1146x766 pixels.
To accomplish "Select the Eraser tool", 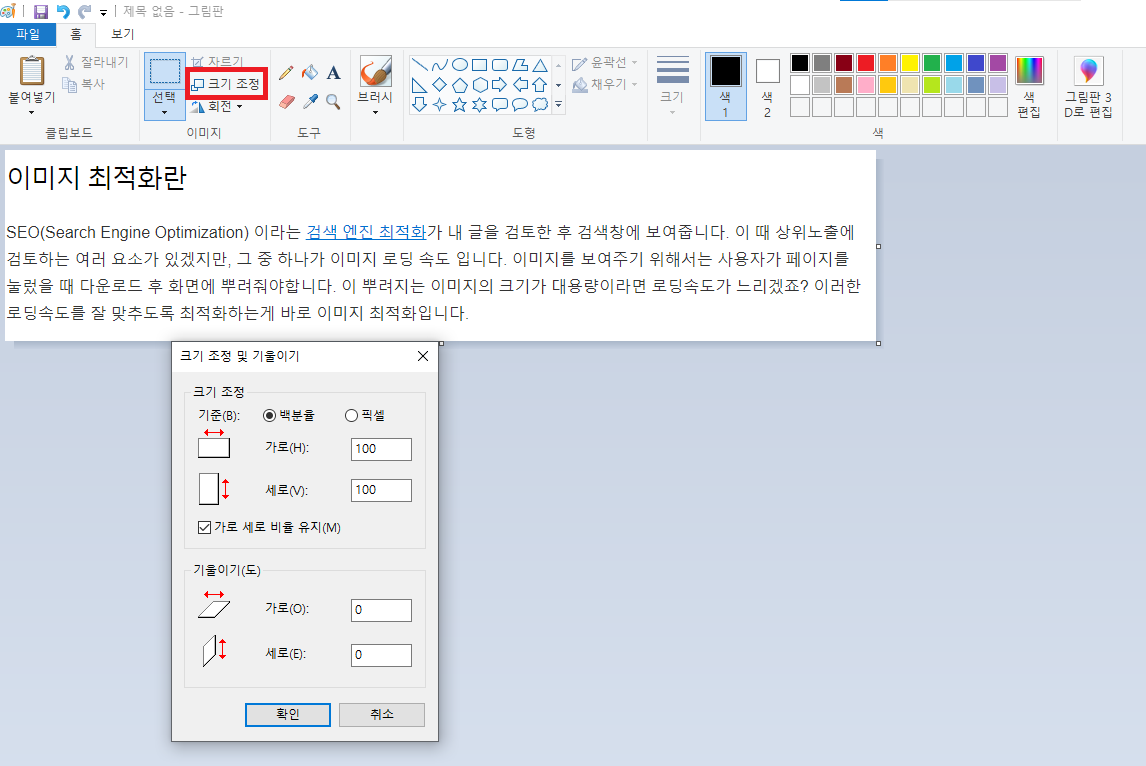I will 288,100.
